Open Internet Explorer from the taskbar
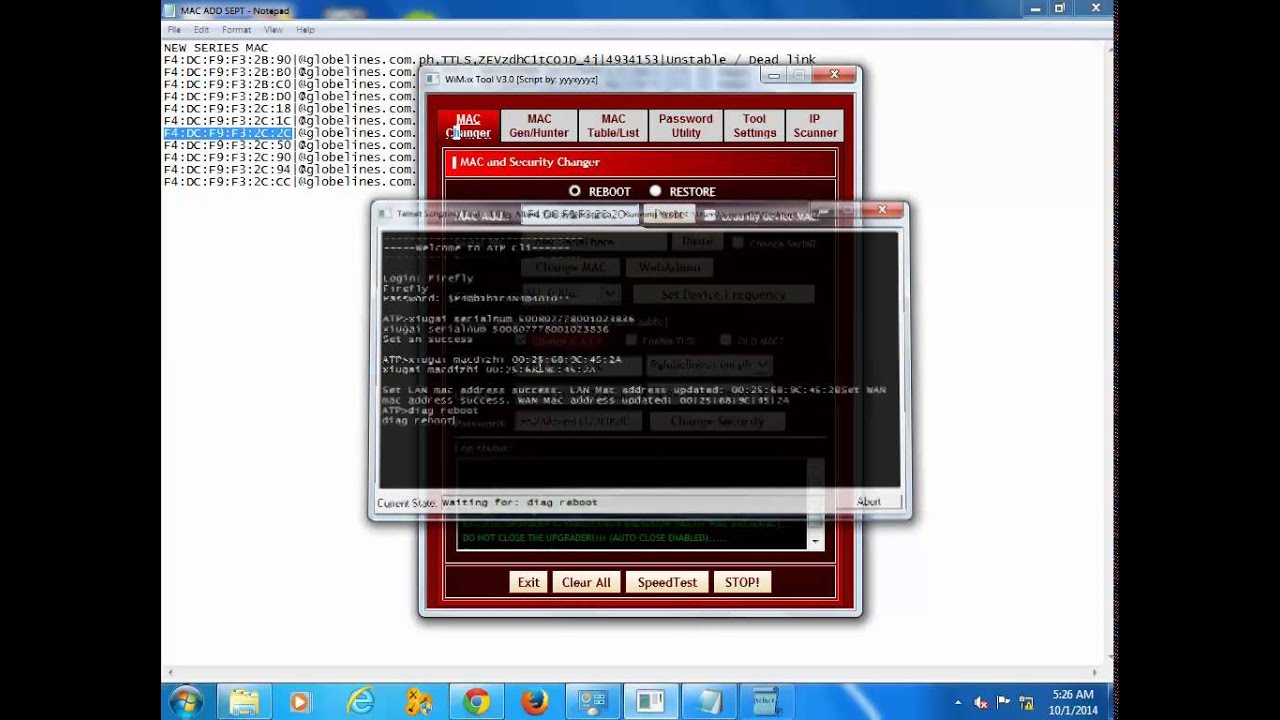This screenshot has height=720, width=1280. [360, 702]
